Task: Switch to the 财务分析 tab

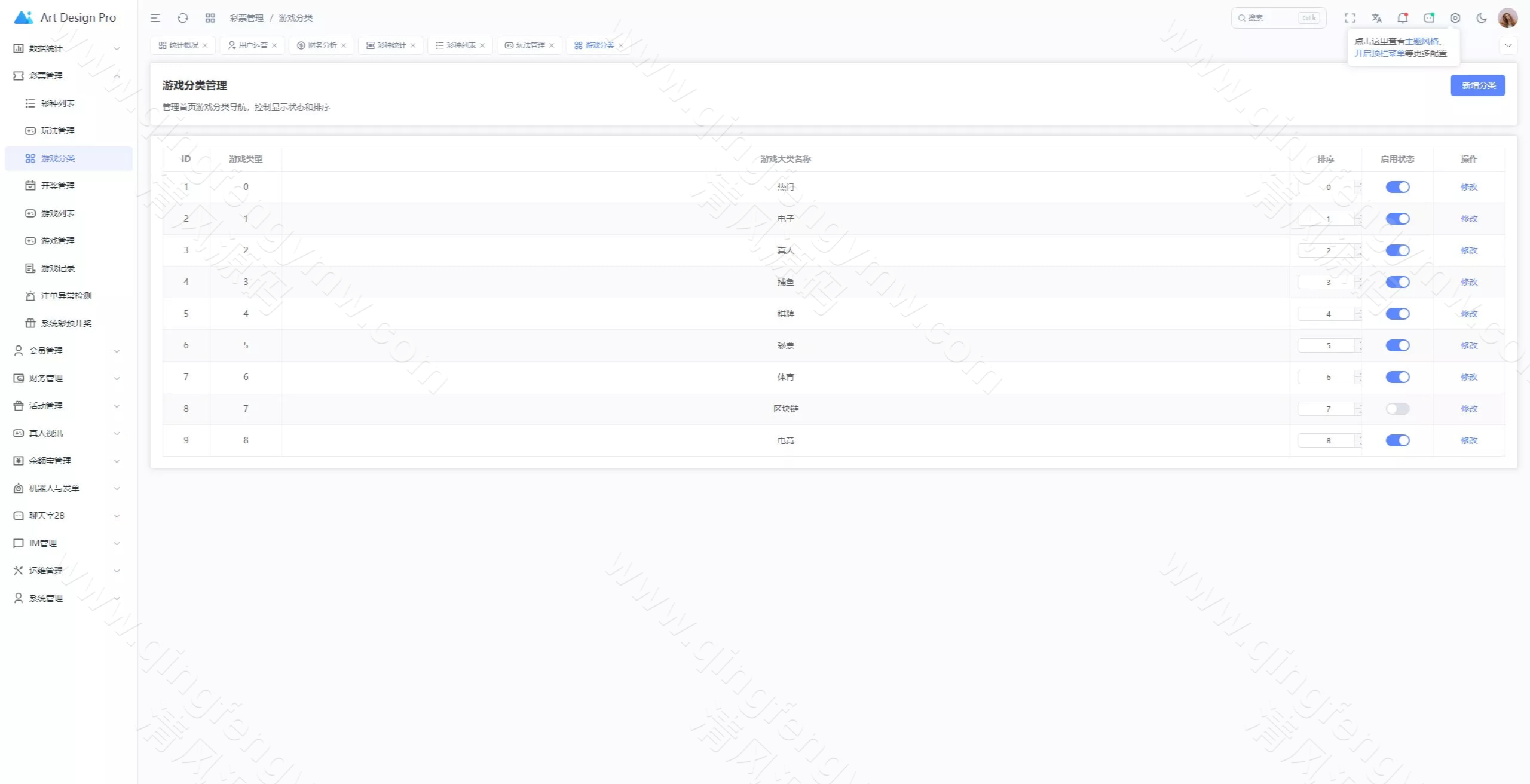Action: pyautogui.click(x=322, y=45)
